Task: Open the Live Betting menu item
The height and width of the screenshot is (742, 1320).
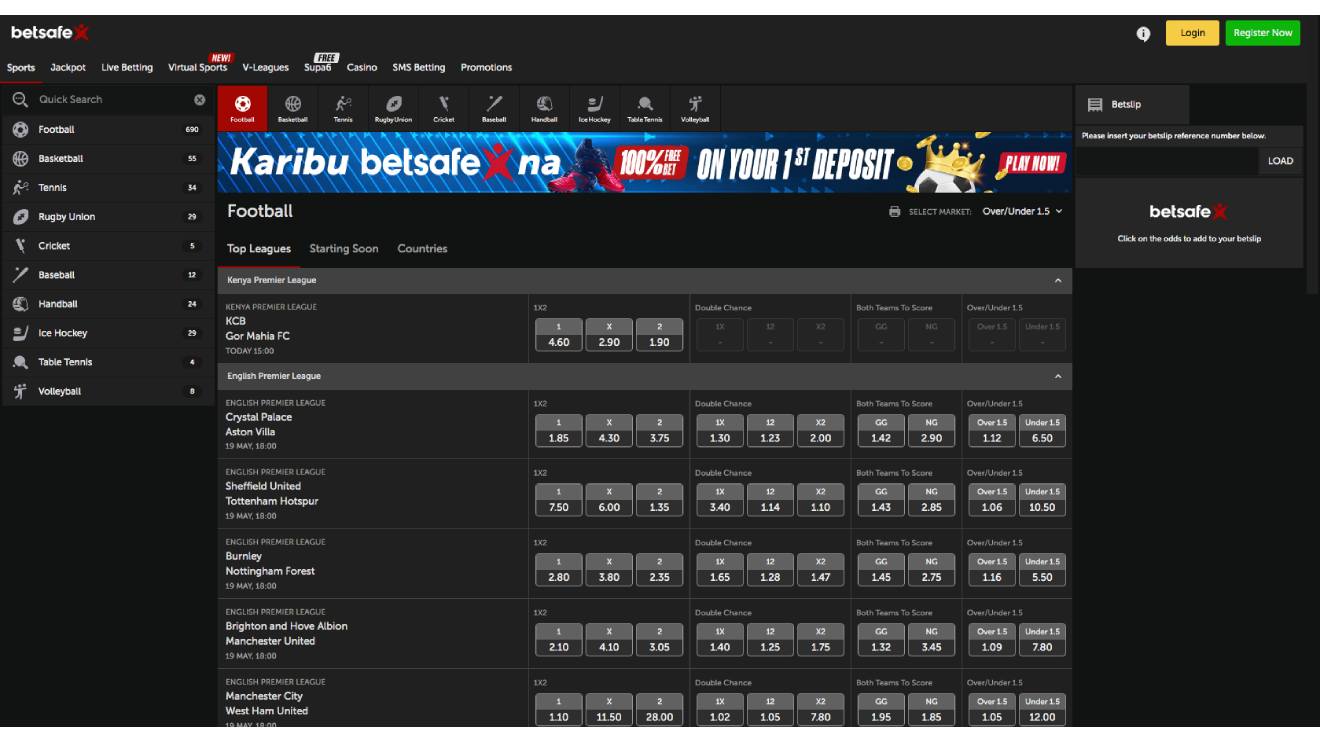Action: [x=127, y=68]
